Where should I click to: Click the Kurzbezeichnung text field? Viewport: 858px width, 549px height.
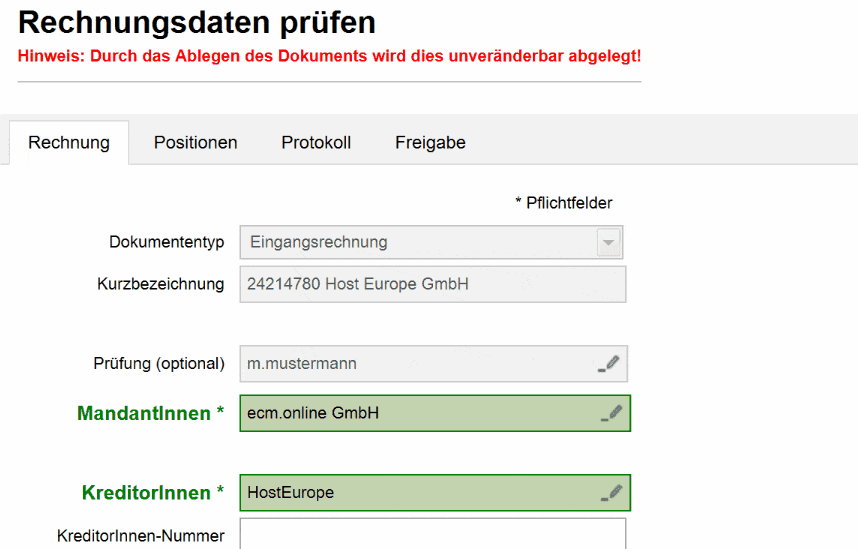click(x=432, y=284)
